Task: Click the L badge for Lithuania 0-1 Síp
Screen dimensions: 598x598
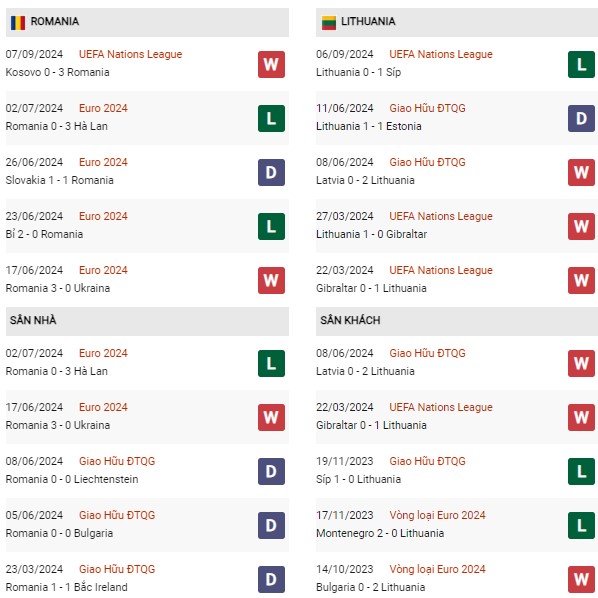Action: (581, 64)
